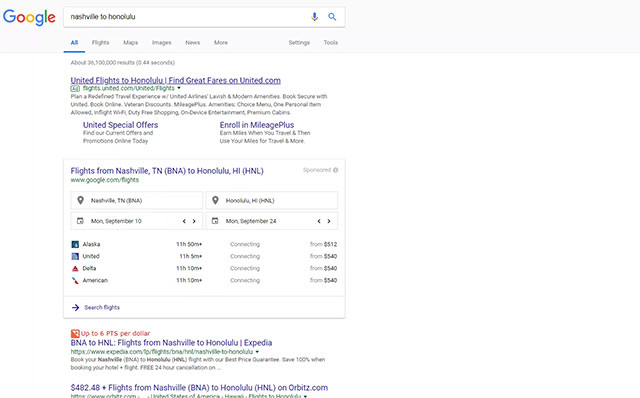Click destination location pin icon for Honolulu
The image size is (640, 398).
pos(215,200)
